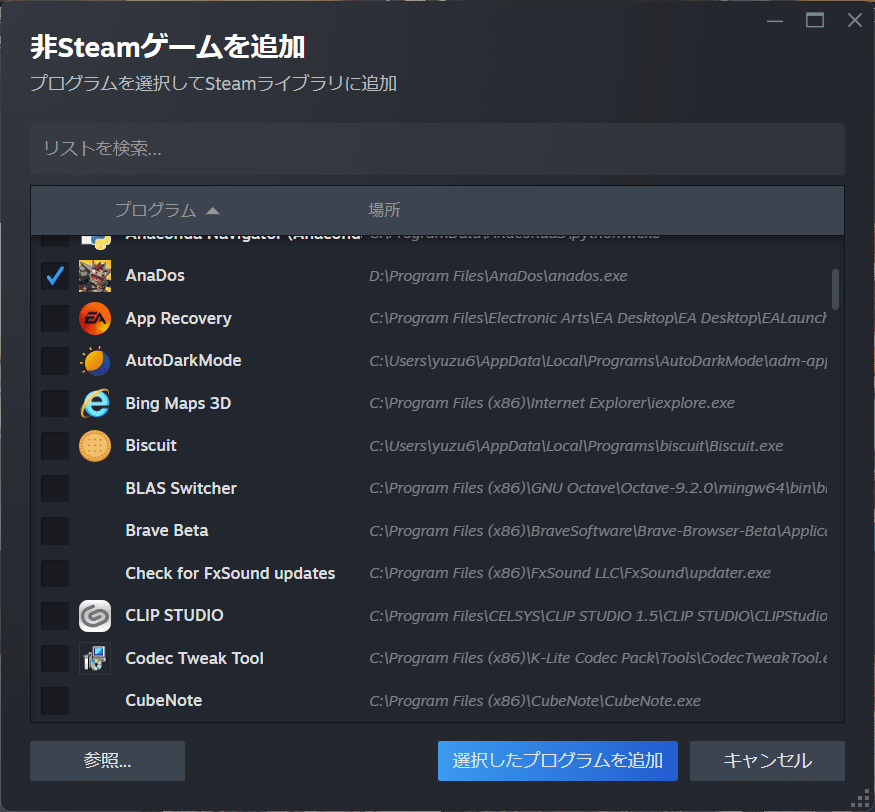Check the AutoDarkMode checkbox
The image size is (875, 812).
point(55,361)
